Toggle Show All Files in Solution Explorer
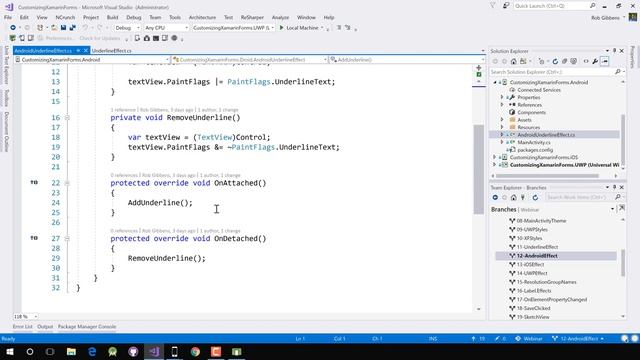Viewport: 640px width, 360px height. tap(573, 61)
